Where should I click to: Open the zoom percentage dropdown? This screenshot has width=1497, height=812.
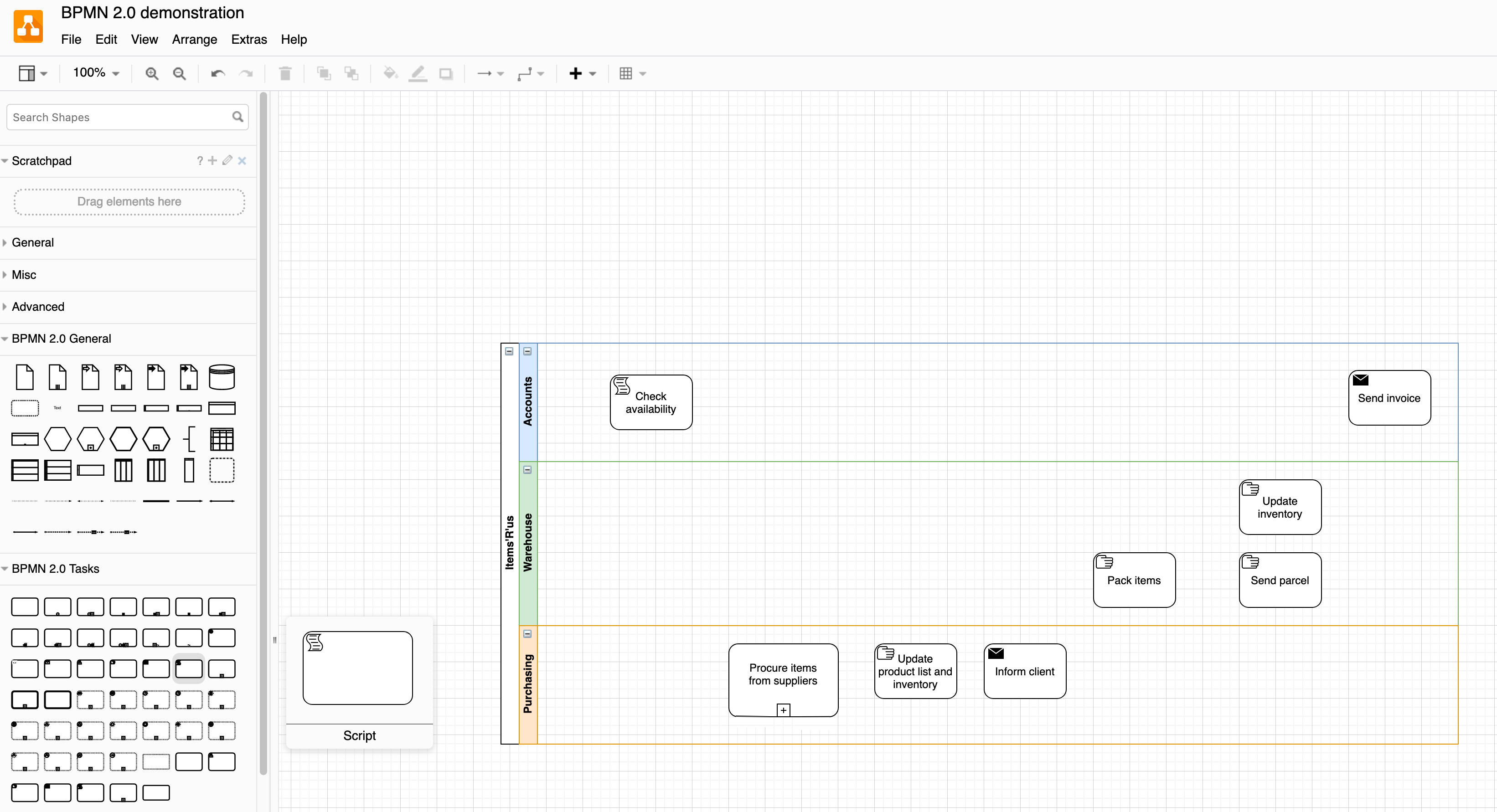(95, 73)
